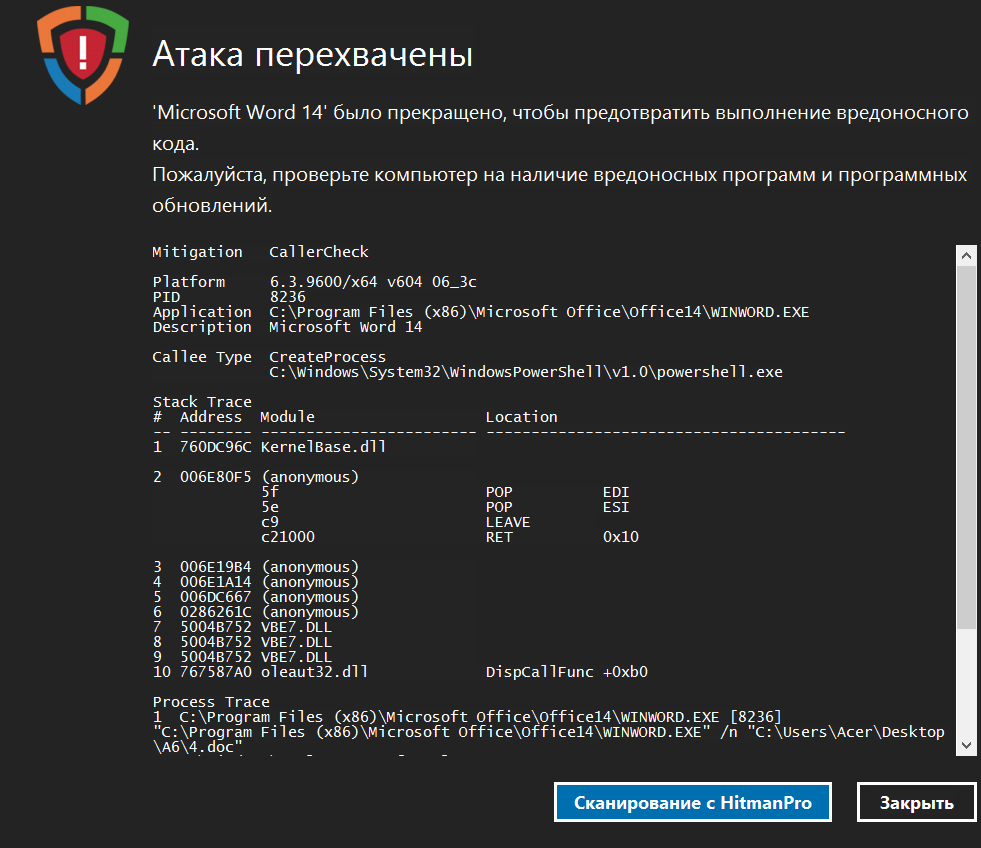
Task: Click the 'Stack Trace' header
Action: pyautogui.click(x=202, y=402)
